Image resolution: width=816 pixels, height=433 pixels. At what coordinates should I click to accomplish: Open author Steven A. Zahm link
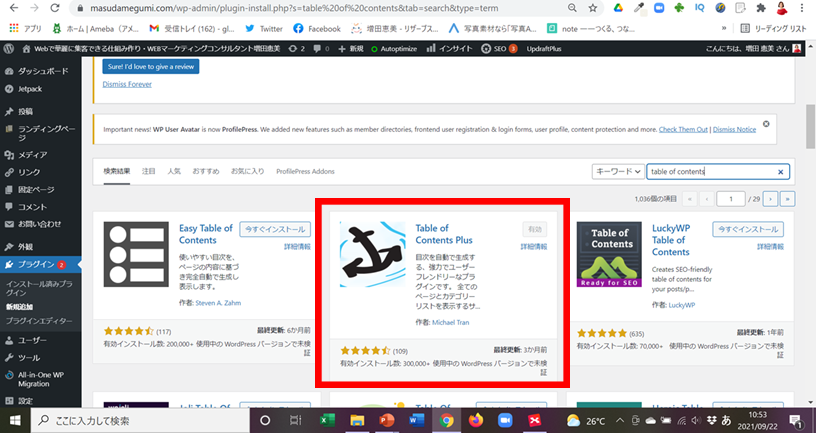[x=218, y=303]
